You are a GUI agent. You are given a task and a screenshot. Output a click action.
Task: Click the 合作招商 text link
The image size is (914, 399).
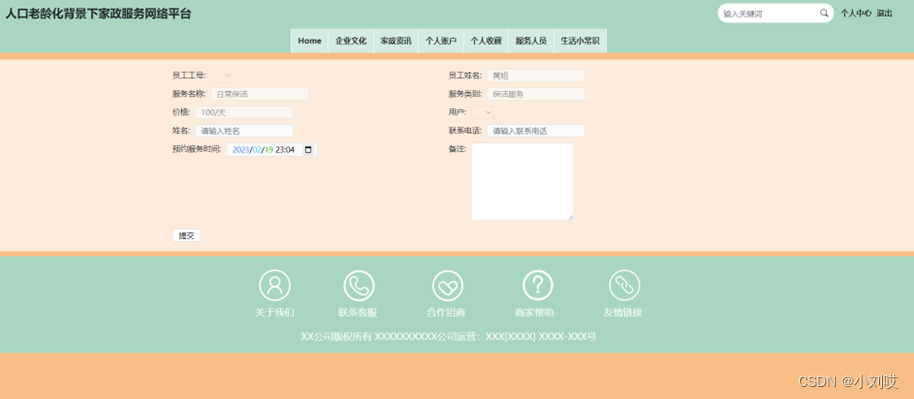pyautogui.click(x=446, y=313)
